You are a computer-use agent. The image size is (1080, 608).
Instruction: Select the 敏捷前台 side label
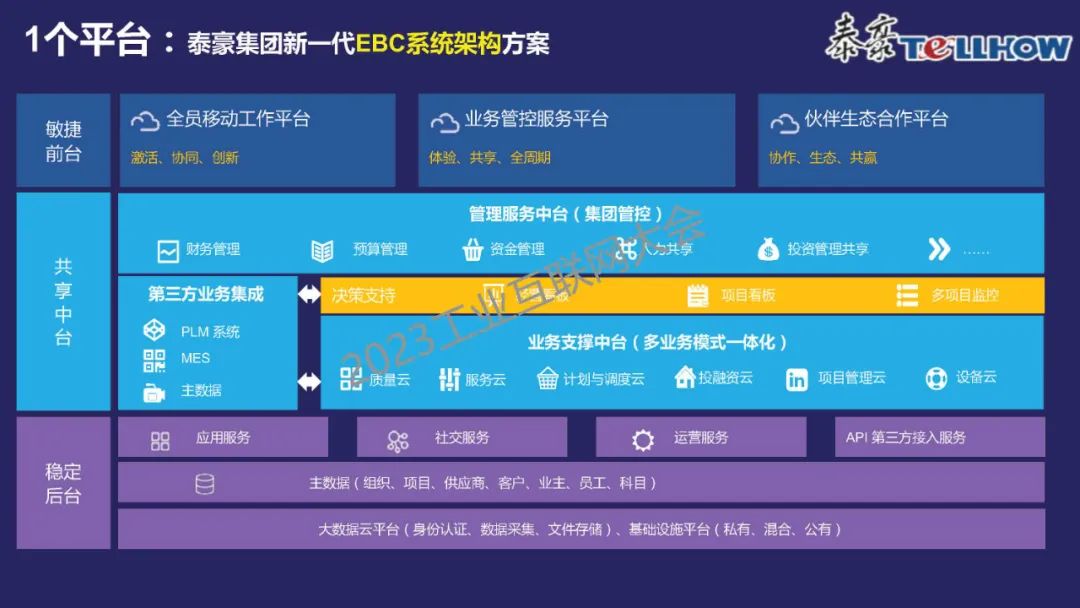pyautogui.click(x=63, y=141)
